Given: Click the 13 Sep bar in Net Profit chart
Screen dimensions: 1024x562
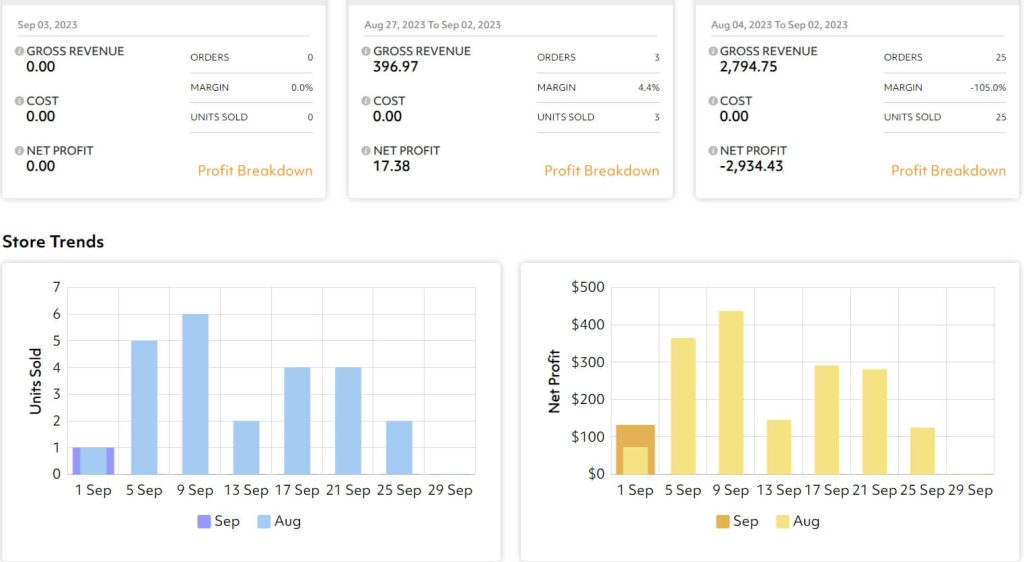Looking at the screenshot, I should coord(778,447).
